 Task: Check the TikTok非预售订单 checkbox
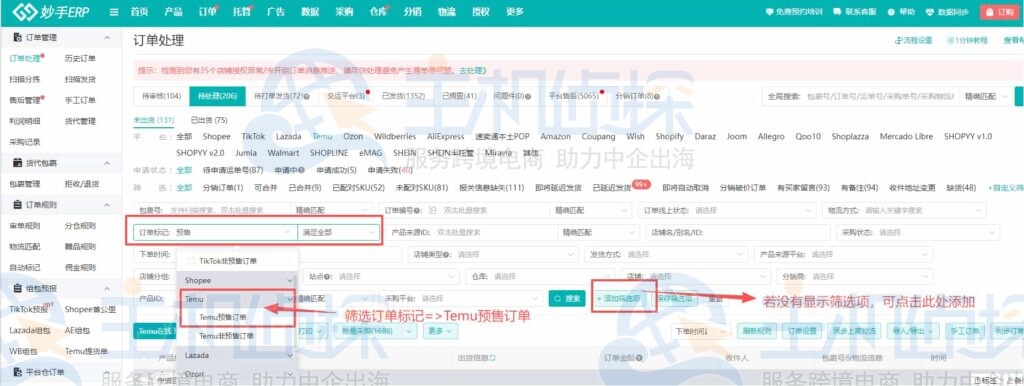(x=192, y=261)
